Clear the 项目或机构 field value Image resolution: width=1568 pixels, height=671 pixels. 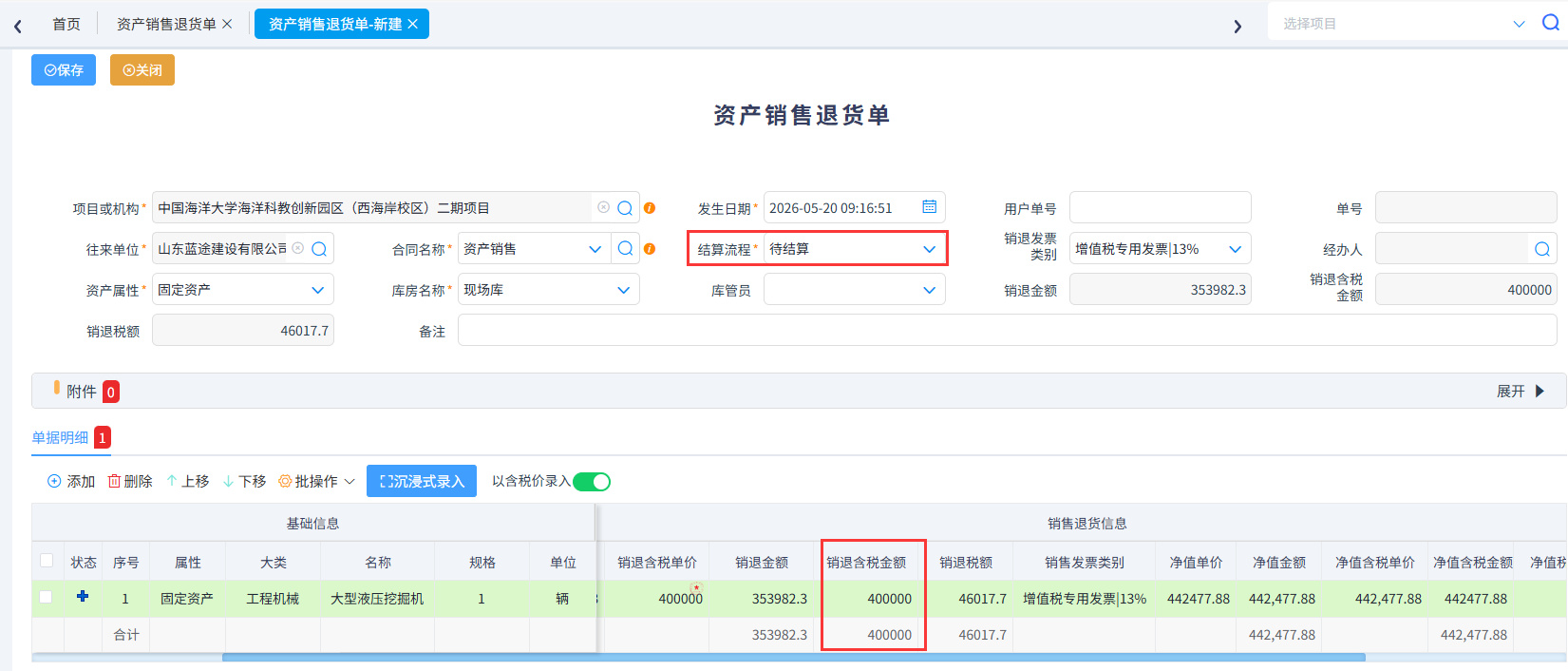603,207
